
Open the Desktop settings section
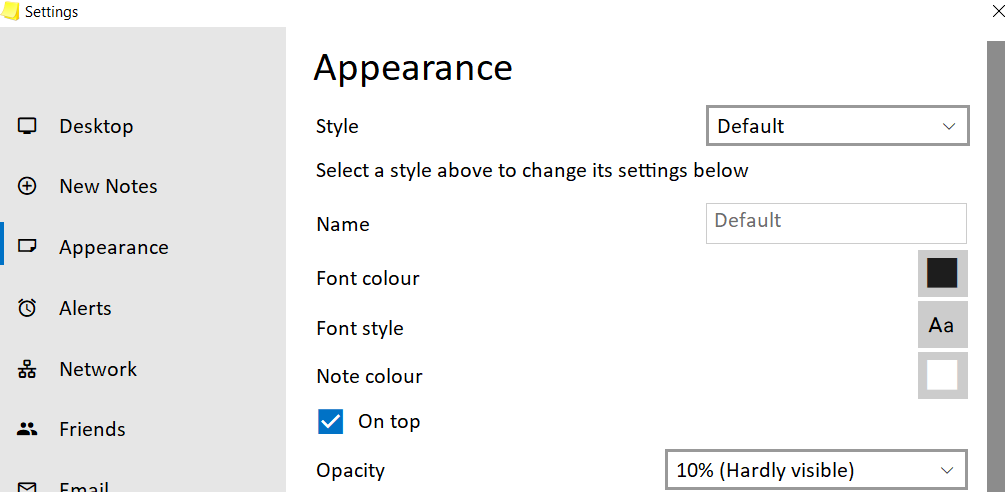(96, 126)
